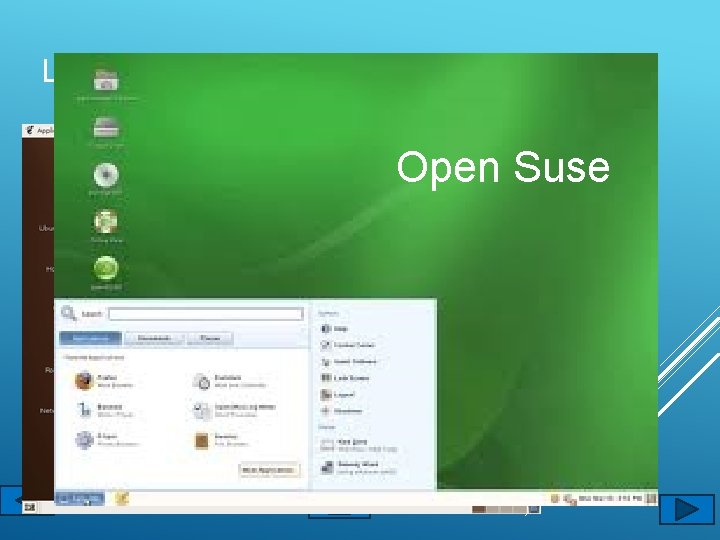Open Help in the System list
This screenshot has height=540, width=720.
(334, 329)
